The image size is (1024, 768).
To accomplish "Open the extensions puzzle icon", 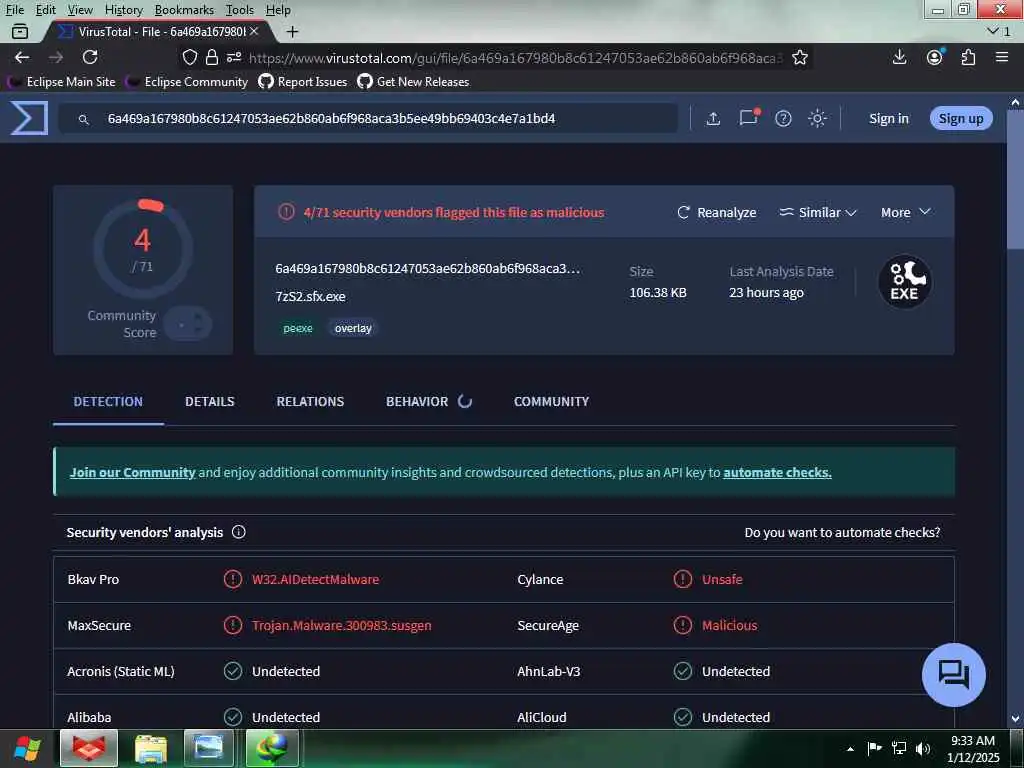I will tap(968, 57).
